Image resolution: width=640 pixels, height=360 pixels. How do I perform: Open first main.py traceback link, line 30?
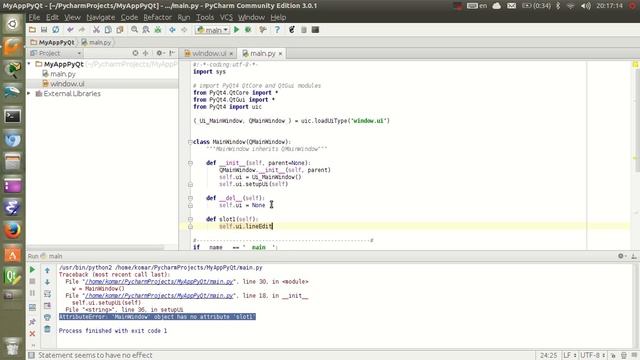pyautogui.click(x=159, y=282)
